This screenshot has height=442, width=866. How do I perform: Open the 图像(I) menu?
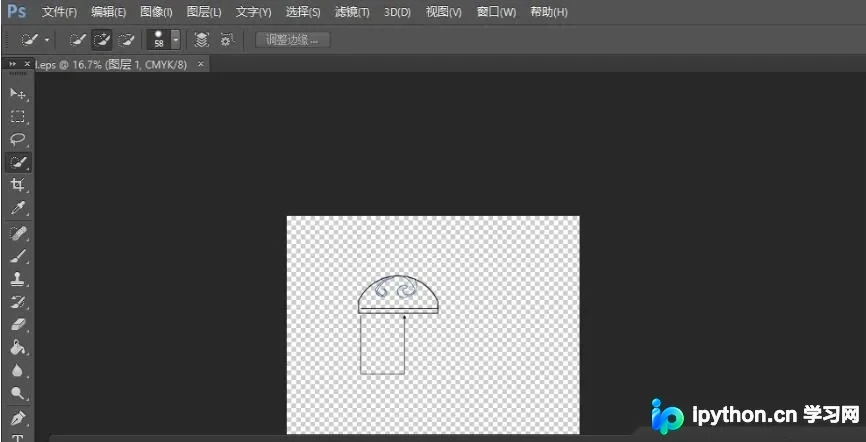[x=156, y=12]
